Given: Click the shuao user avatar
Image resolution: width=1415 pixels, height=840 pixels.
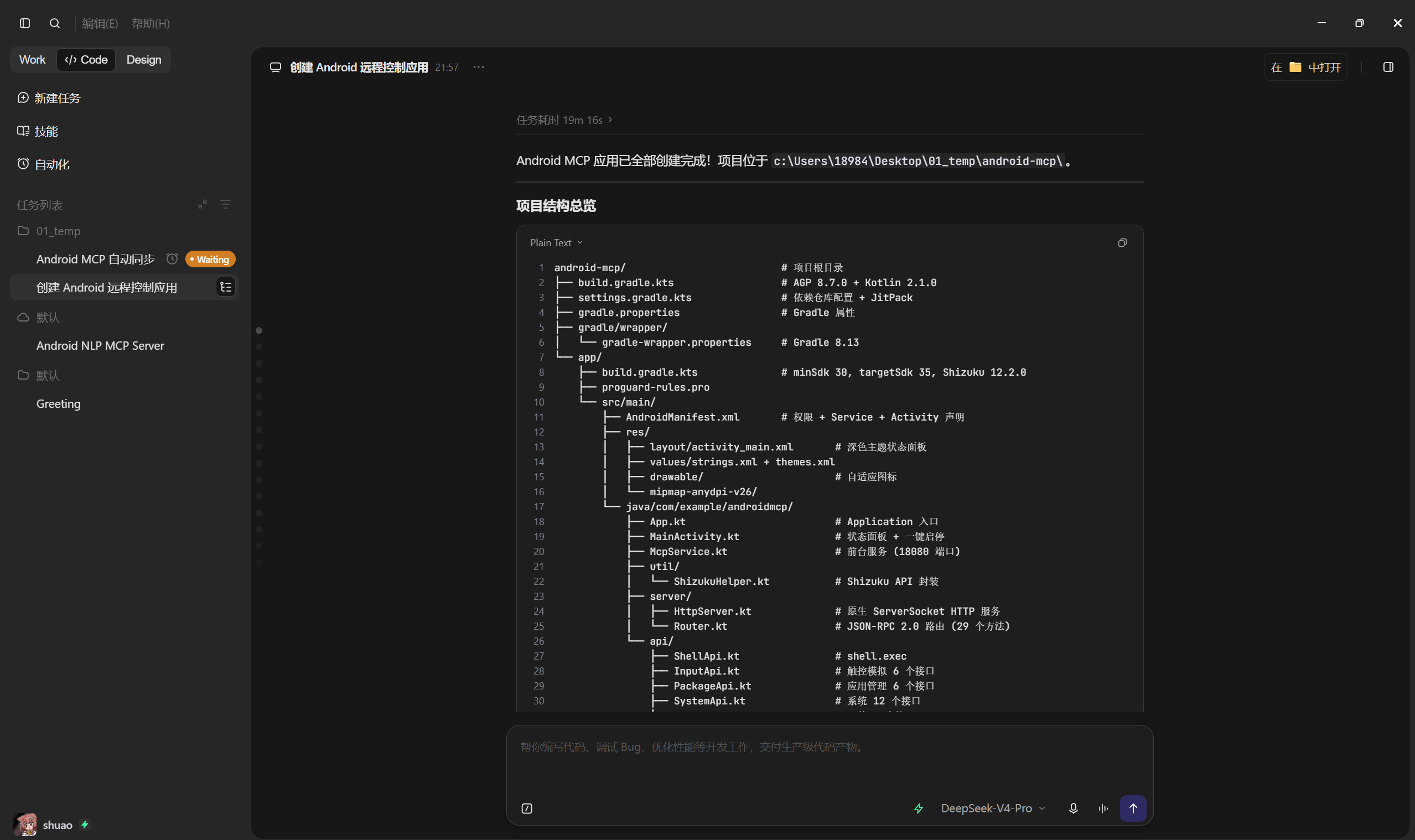Looking at the screenshot, I should click(25, 824).
